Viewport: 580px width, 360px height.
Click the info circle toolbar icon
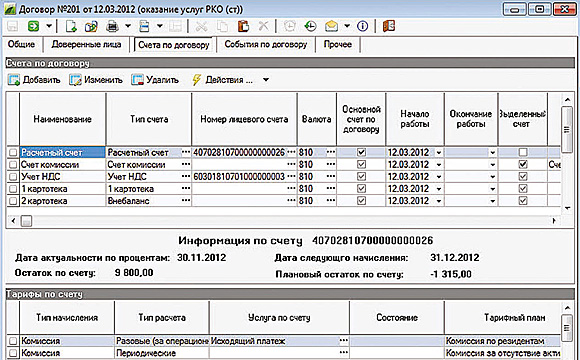pos(362,26)
